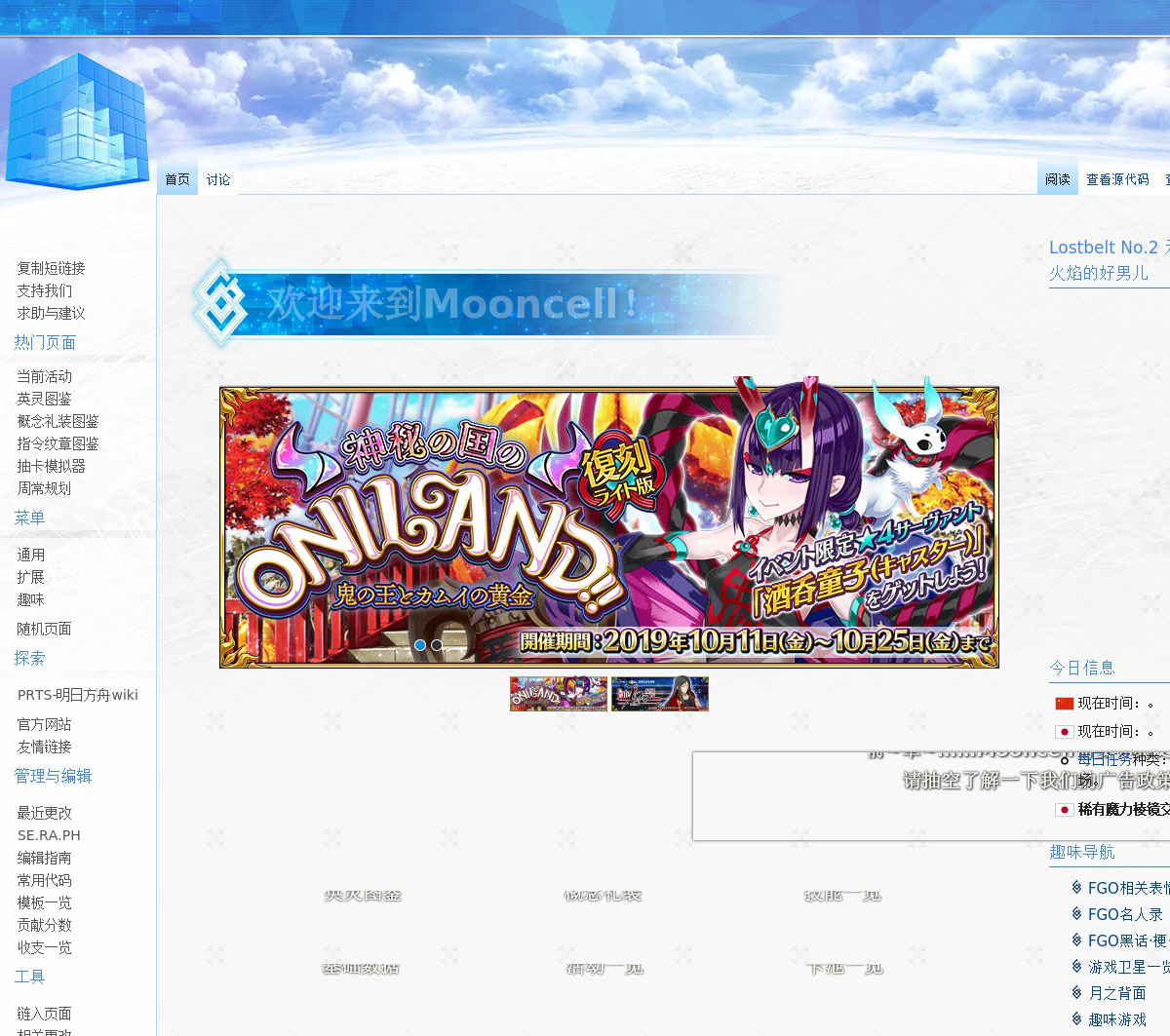Select the first carousel dot indicator
1170x1036 pixels.
click(x=420, y=645)
